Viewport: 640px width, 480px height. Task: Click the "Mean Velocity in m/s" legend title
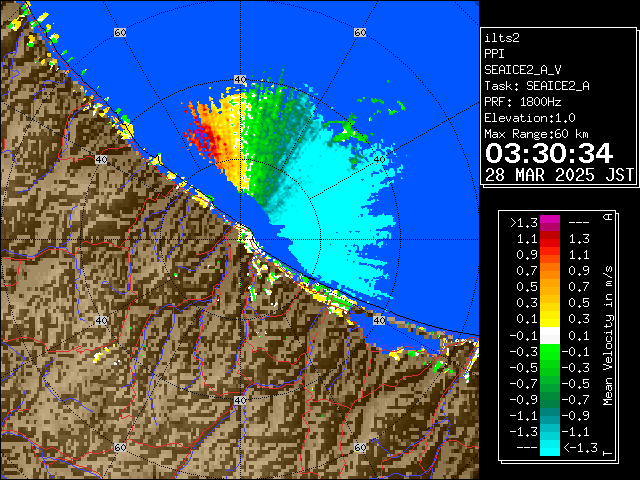(608, 336)
